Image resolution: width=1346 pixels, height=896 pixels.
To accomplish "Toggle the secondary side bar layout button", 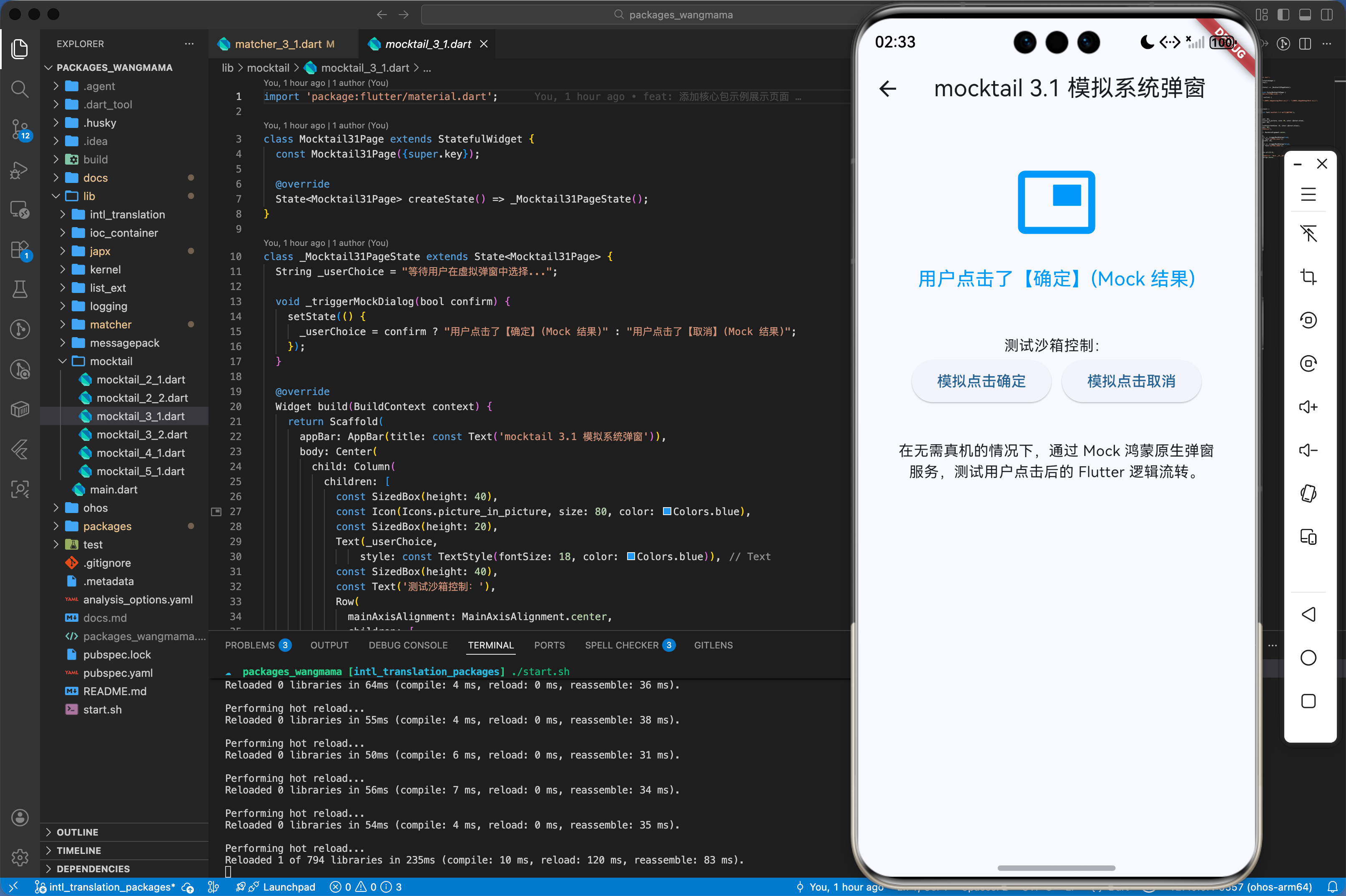I will click(1327, 15).
